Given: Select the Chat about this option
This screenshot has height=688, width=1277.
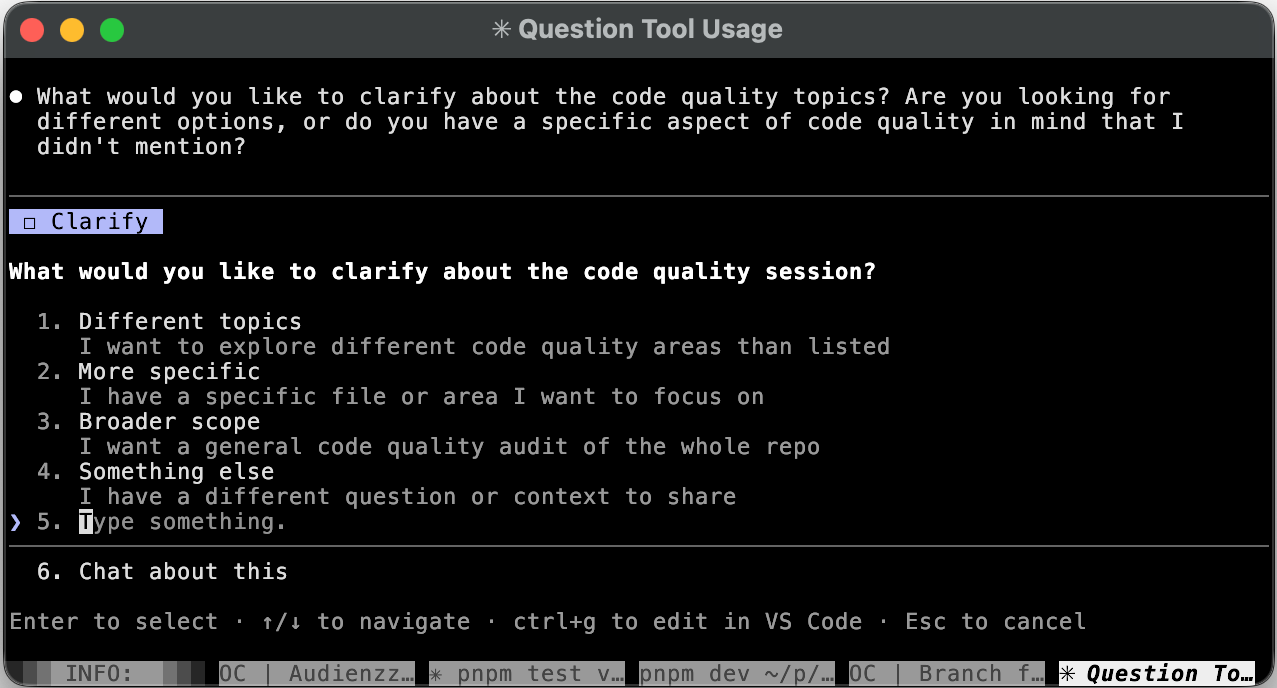Looking at the screenshot, I should [x=180, y=571].
